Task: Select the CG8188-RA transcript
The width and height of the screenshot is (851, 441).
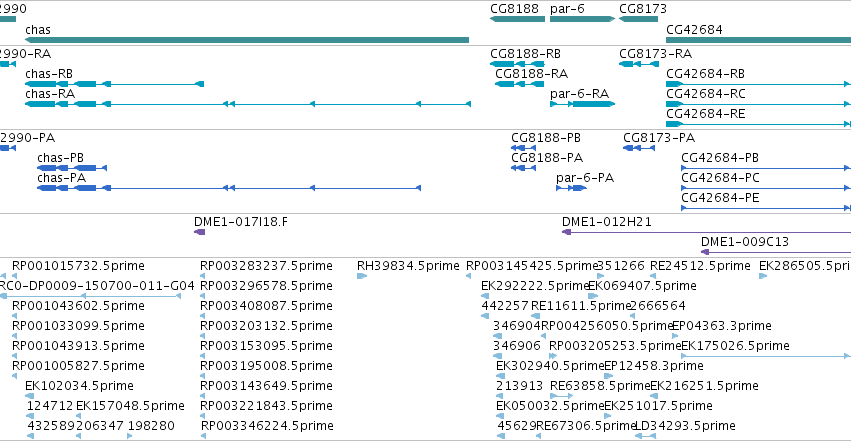Action: [518, 84]
